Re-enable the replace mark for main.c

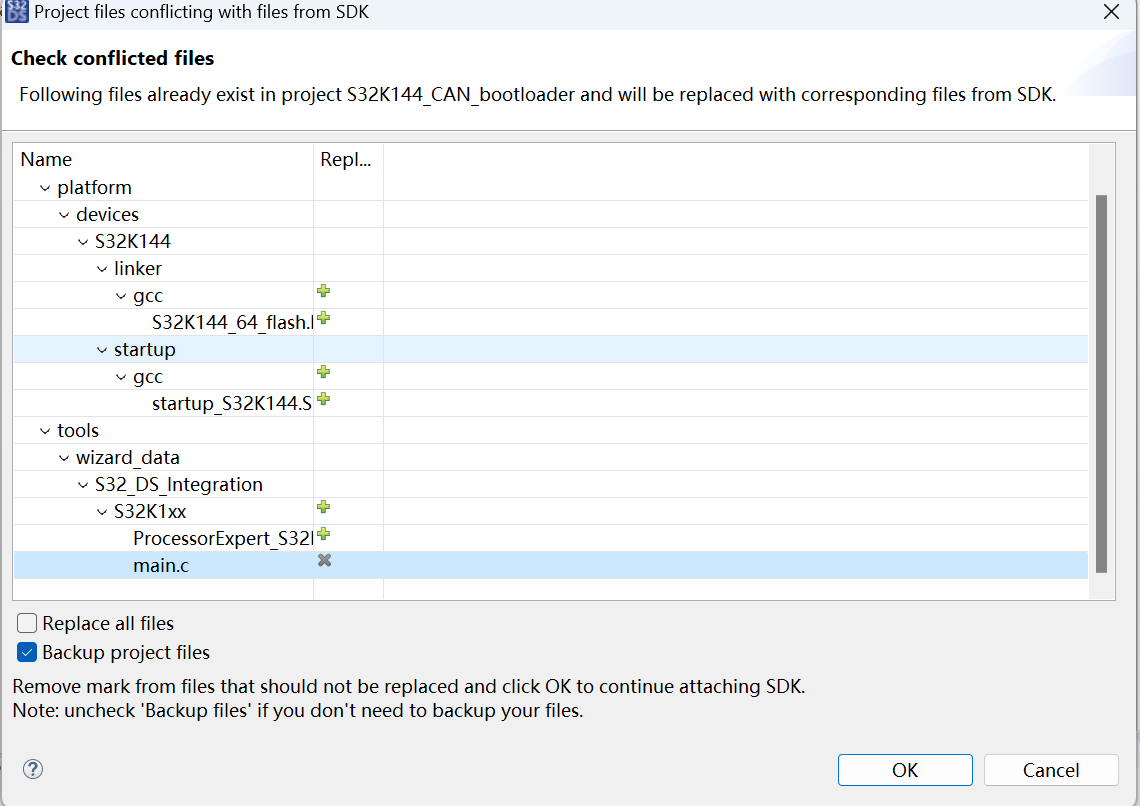pos(323,561)
